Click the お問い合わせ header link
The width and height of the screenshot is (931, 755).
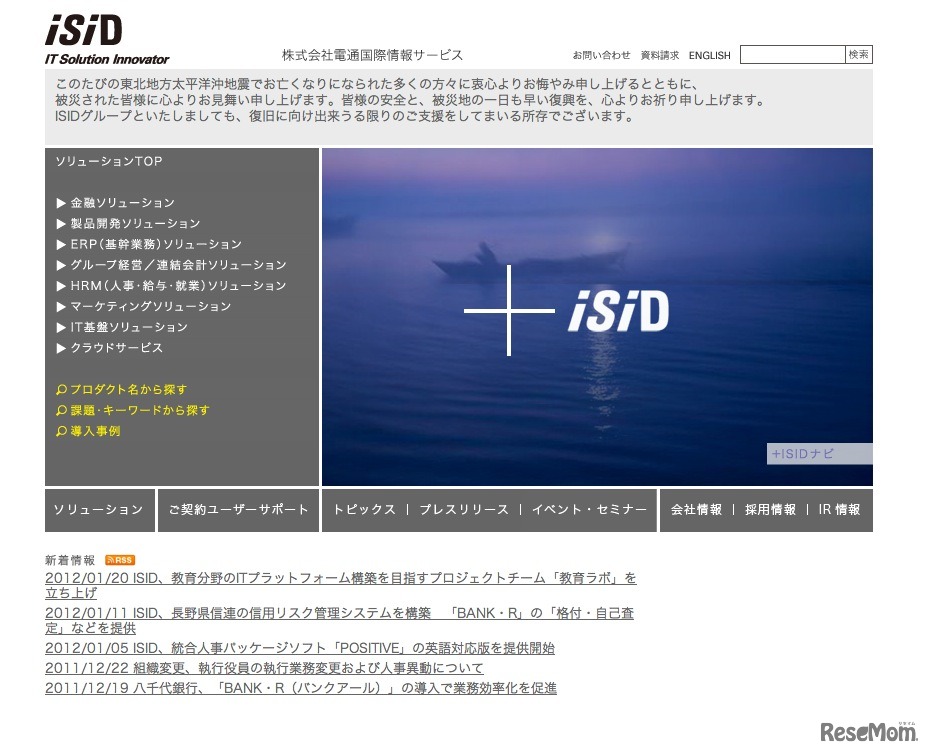pyautogui.click(x=601, y=55)
